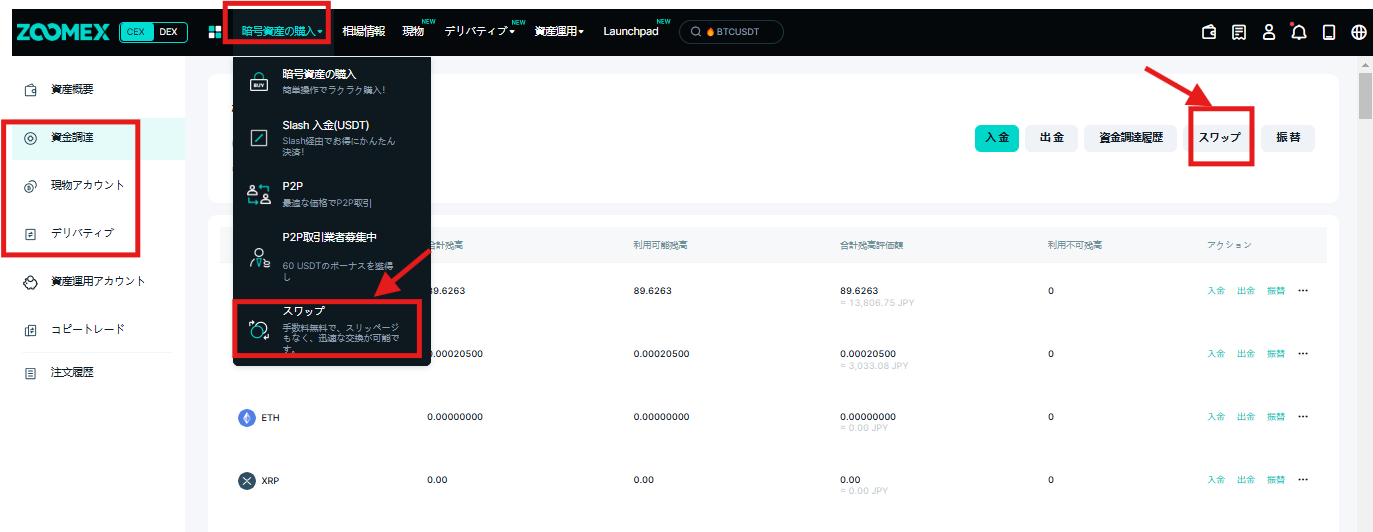Open three-dot more actions for ETH row
Viewport: 1373px width, 532px height.
click(1302, 417)
